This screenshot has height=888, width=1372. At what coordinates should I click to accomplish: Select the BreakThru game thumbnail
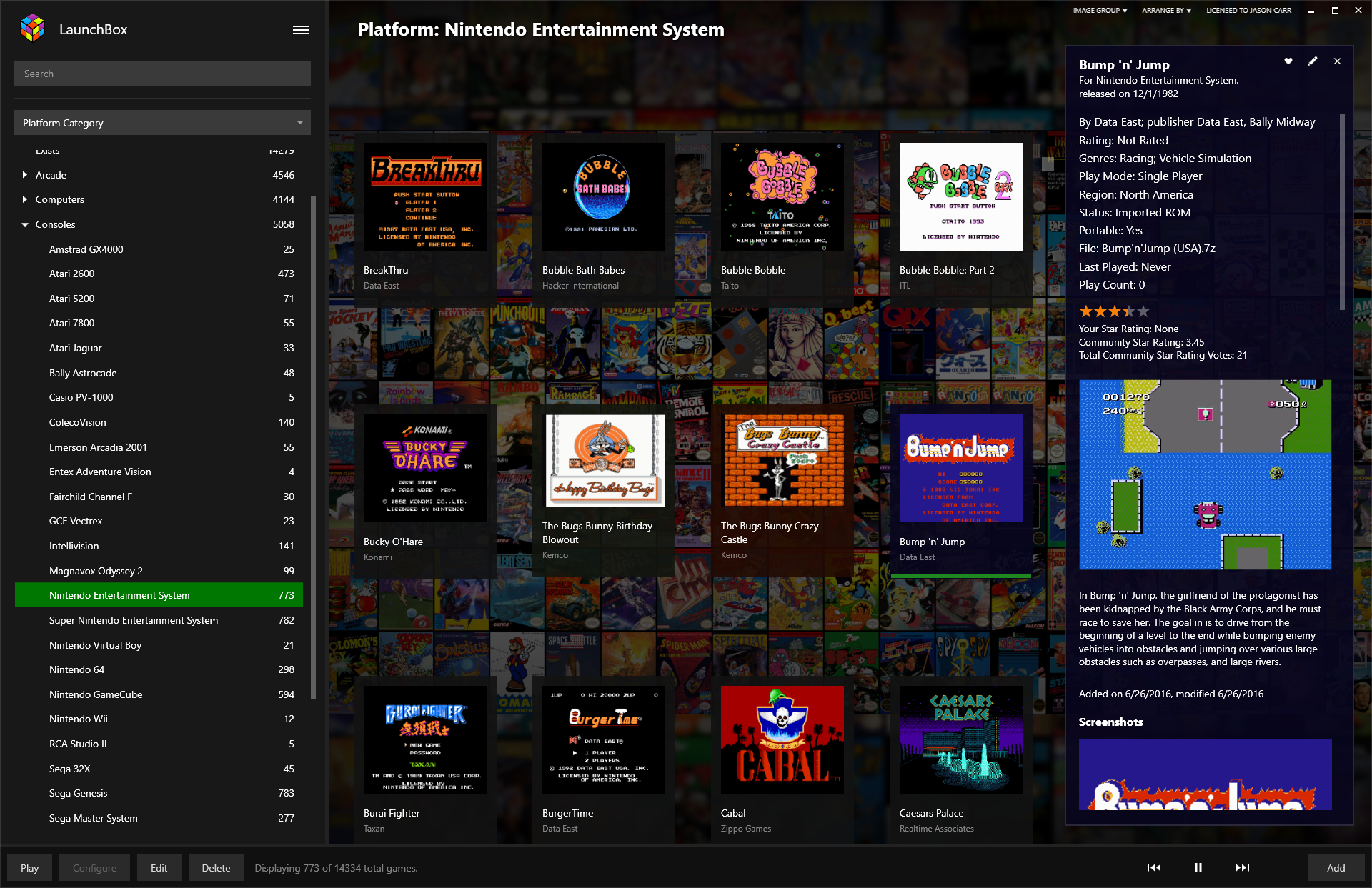pos(425,196)
